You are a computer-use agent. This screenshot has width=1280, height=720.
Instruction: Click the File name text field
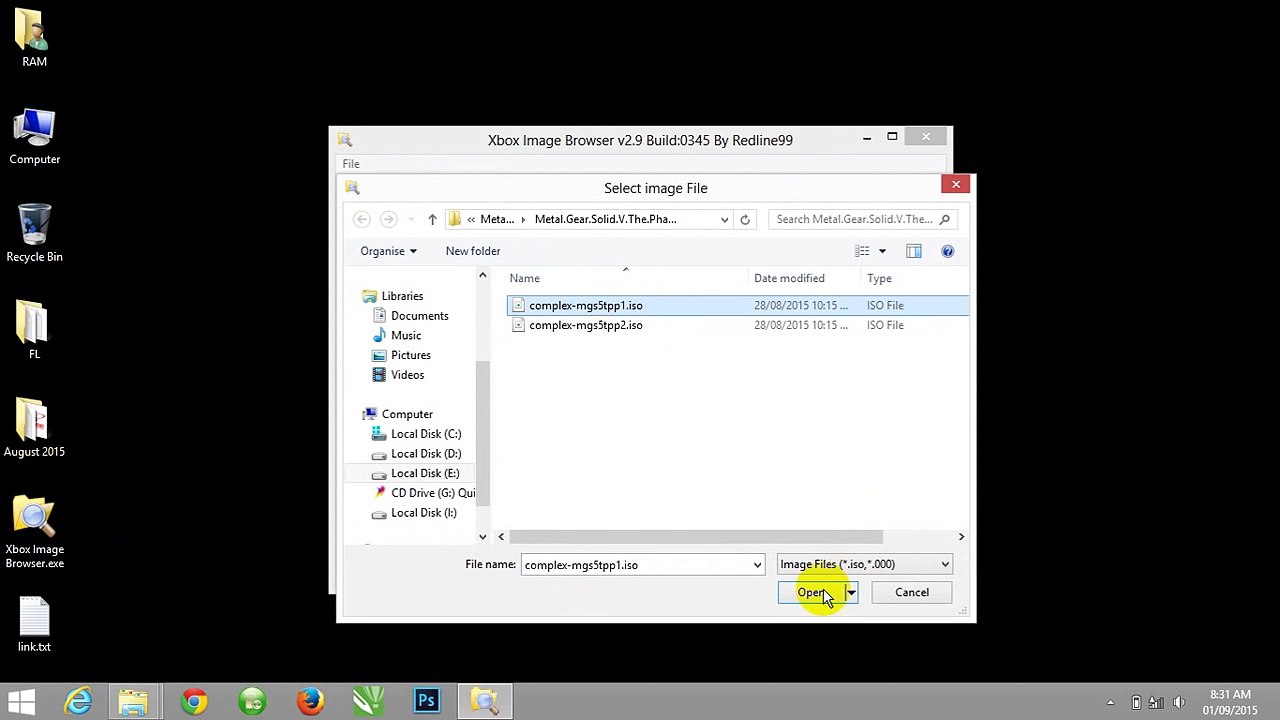pos(635,565)
